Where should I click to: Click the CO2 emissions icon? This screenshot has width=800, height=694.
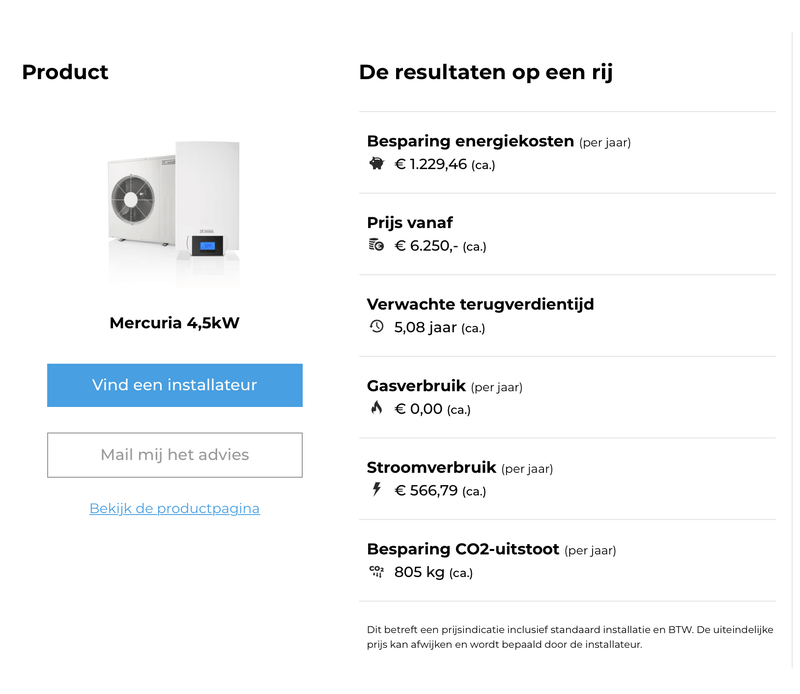point(376,572)
